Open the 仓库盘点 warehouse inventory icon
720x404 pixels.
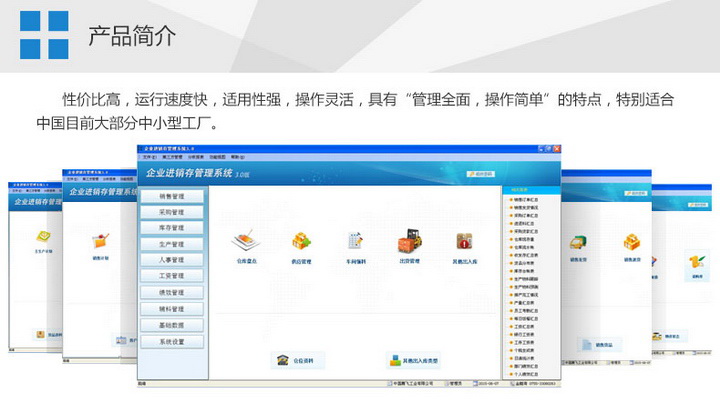click(247, 240)
